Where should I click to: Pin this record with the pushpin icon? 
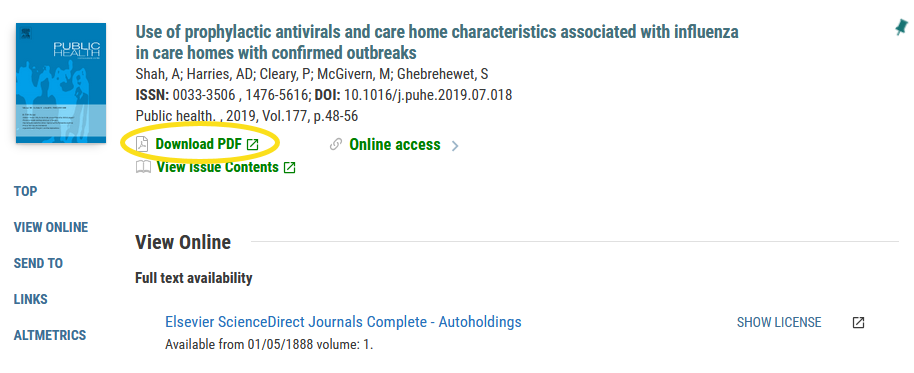coord(901,27)
